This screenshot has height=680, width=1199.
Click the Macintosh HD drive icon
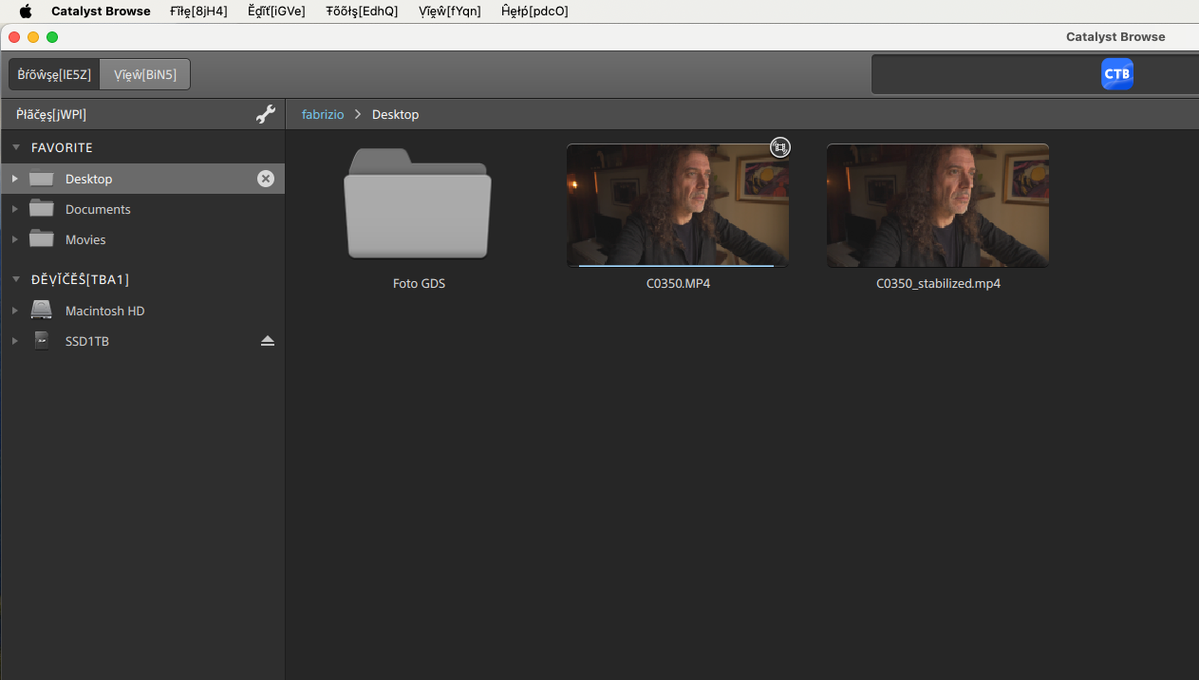41,311
